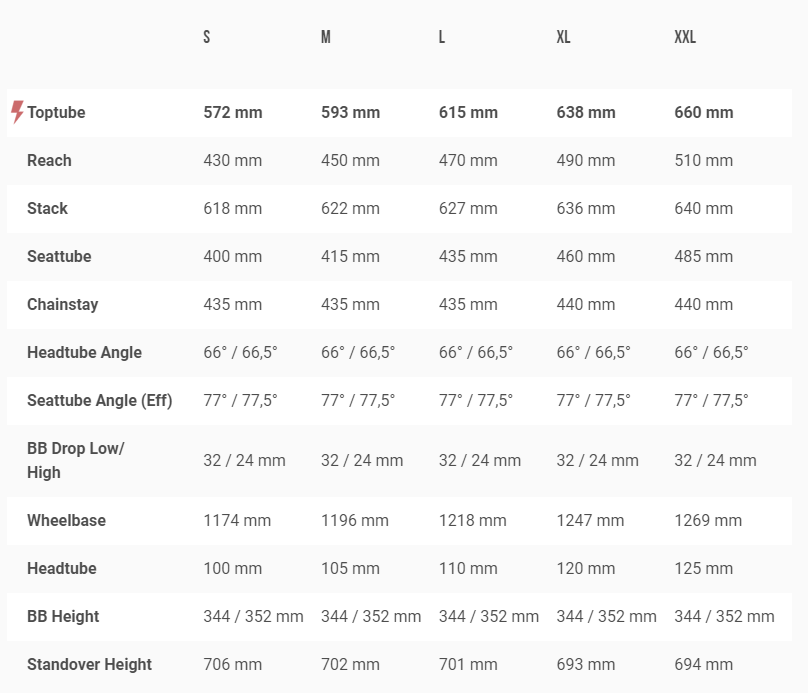
Task: Select the M size column header
Action: pyautogui.click(x=326, y=37)
